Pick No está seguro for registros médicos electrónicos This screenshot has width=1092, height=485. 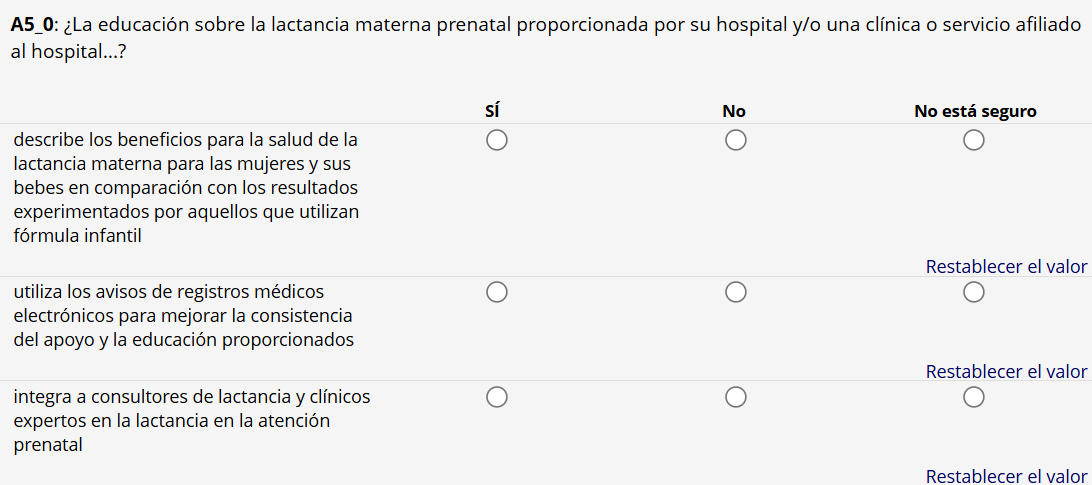(x=974, y=292)
